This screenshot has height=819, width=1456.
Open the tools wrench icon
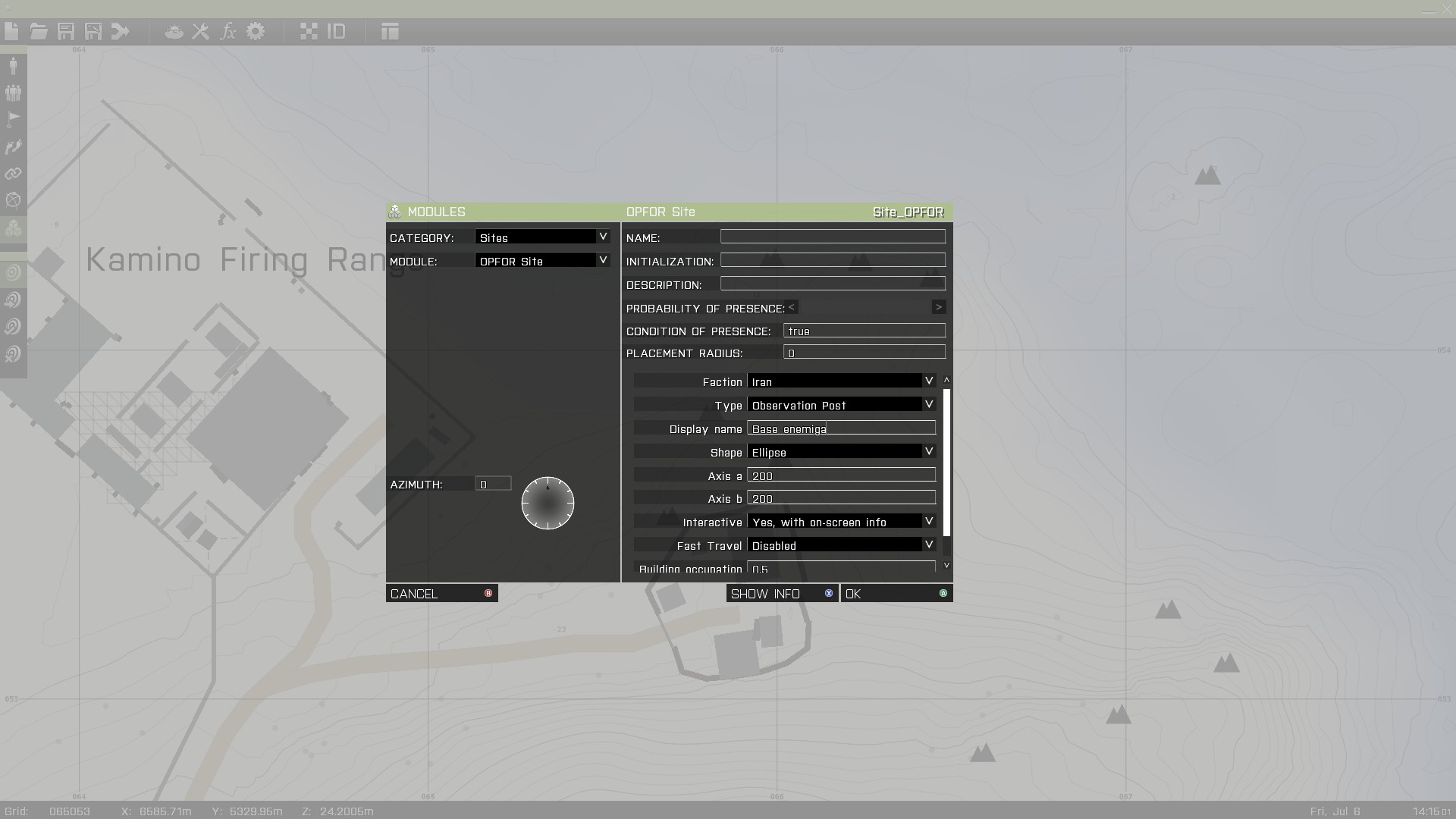pos(201,31)
